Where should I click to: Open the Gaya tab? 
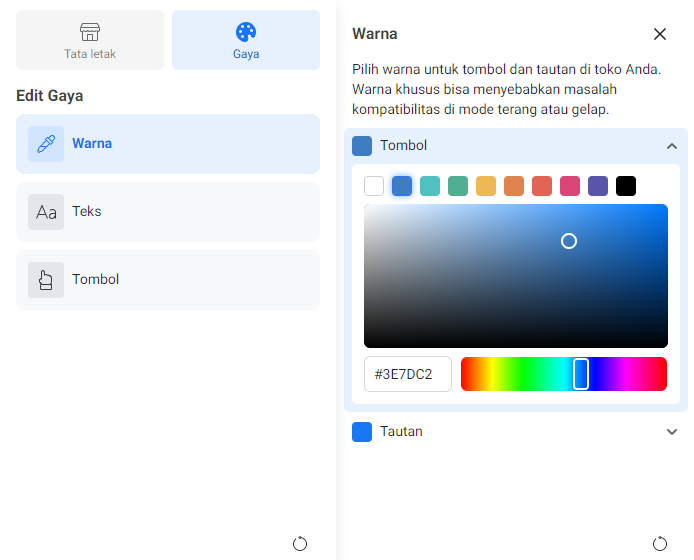[x=246, y=40]
